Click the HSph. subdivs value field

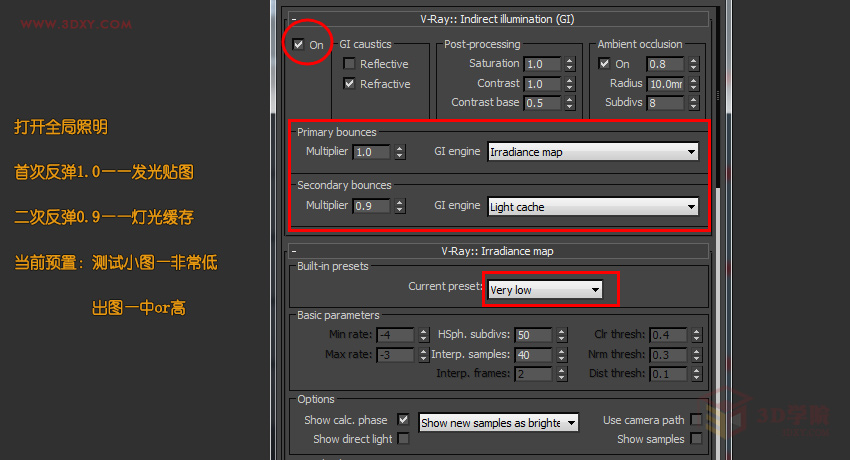534,335
